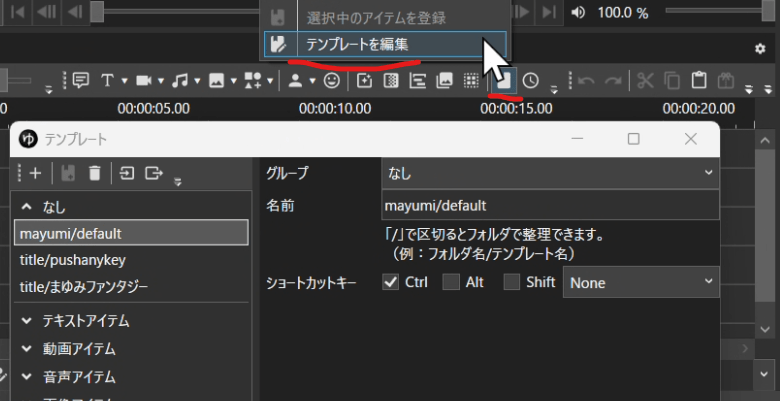Select the mayumi/default template
The image size is (780, 401).
point(131,233)
